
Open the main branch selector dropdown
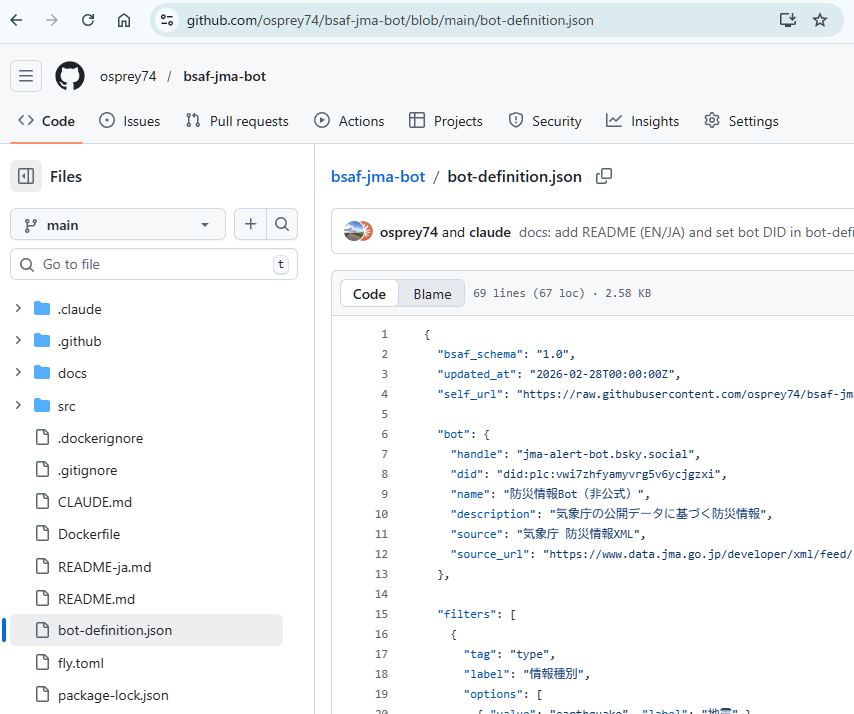tap(117, 224)
